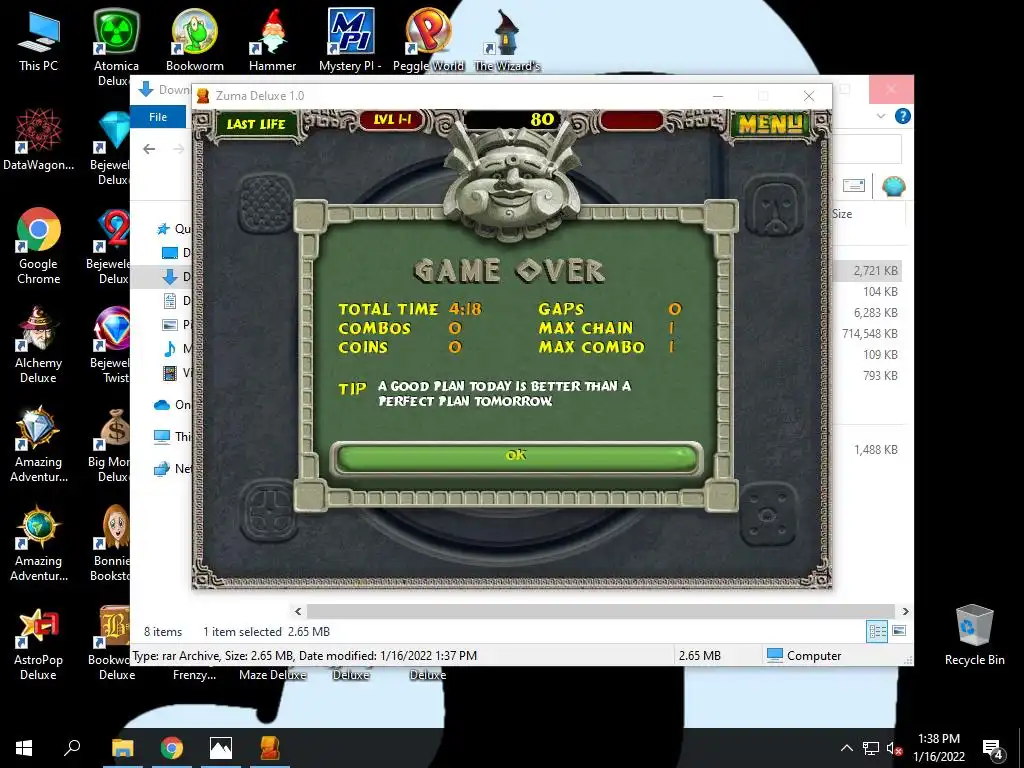Select the 2,721 KB file row
This screenshot has width=1024, height=768.
click(869, 270)
